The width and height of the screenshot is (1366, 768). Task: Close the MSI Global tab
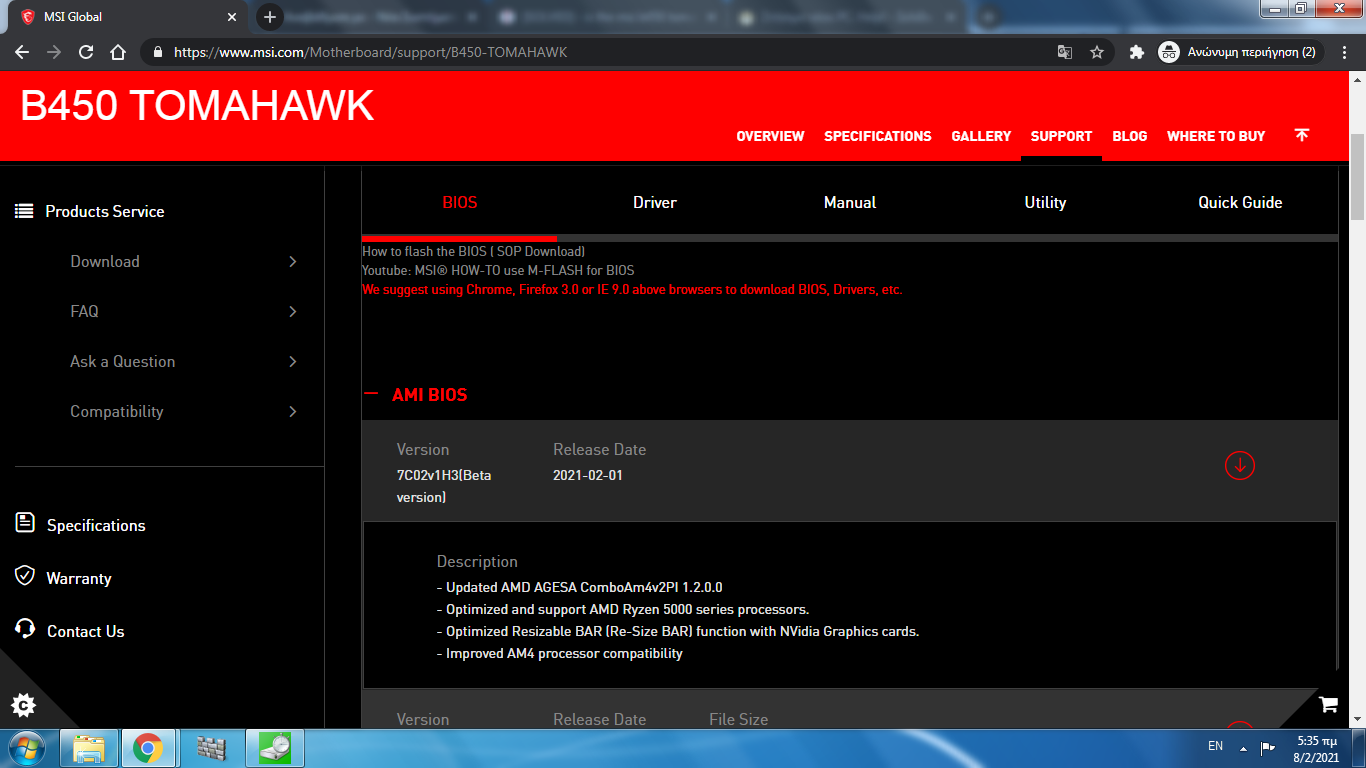coord(232,17)
